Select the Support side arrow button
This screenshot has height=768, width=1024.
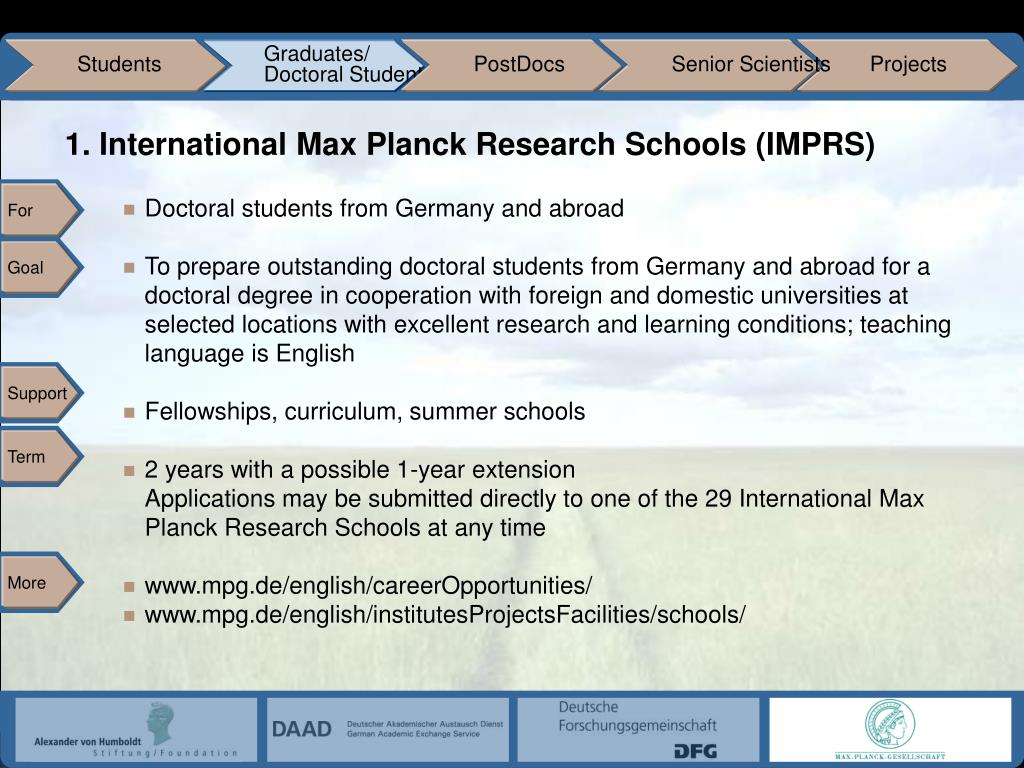(x=40, y=392)
